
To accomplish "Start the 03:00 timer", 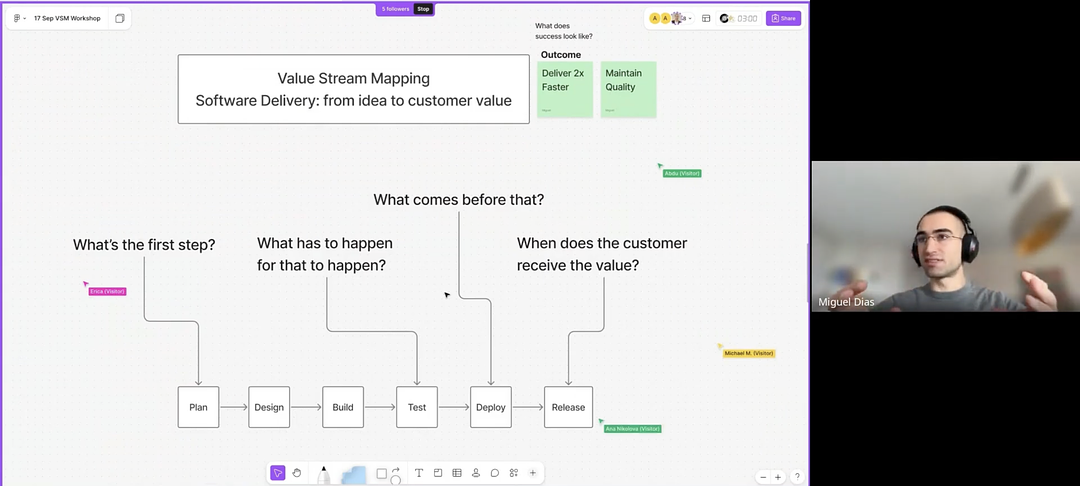I will (740, 18).
